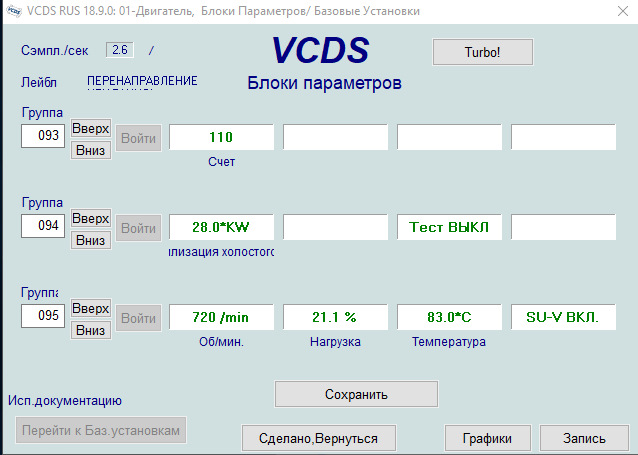Click Вниз for group 094
This screenshot has height=455, width=638.
pyautogui.click(x=91, y=240)
